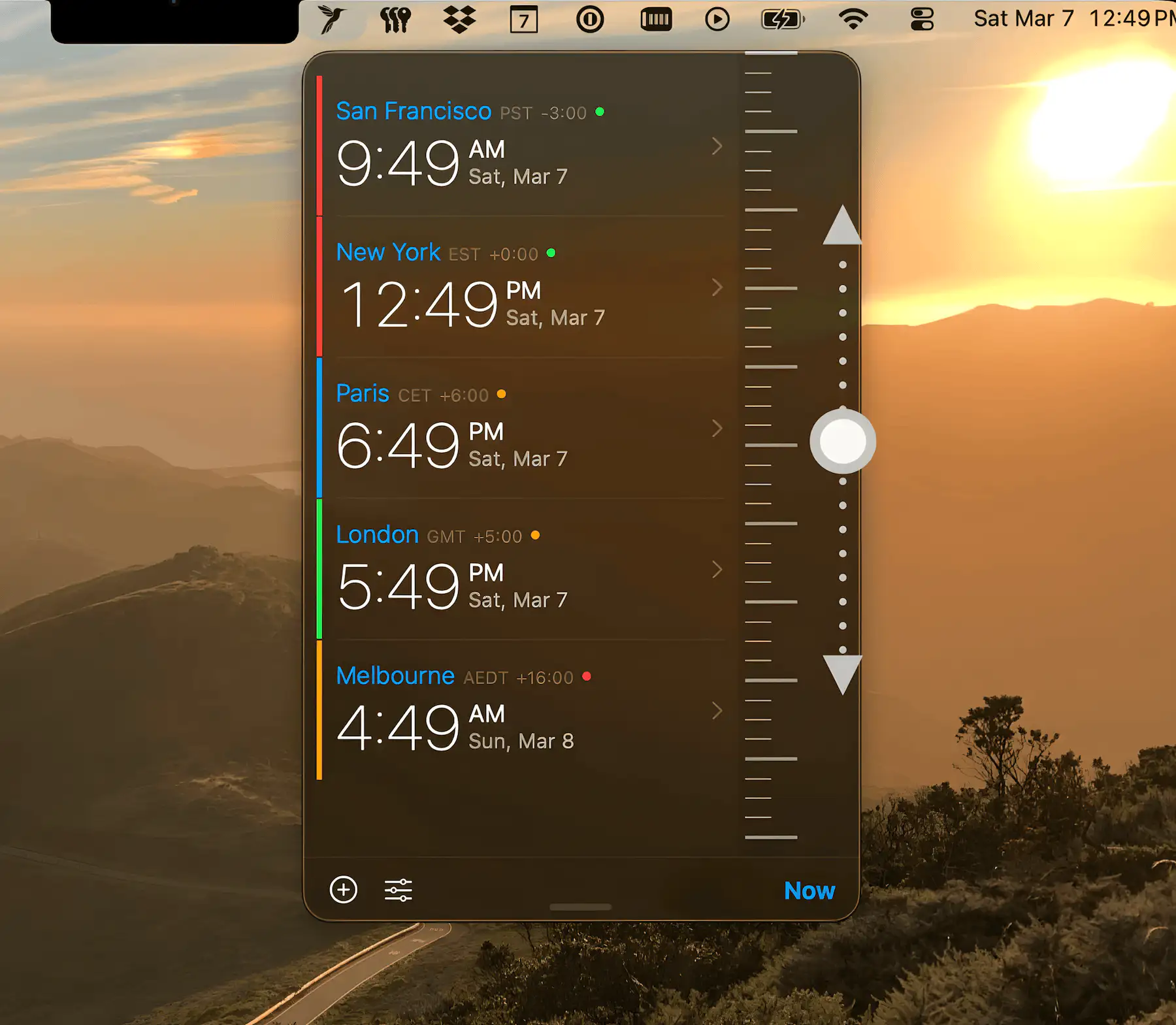Click the calendar 7 menu bar icon
Viewport: 1176px width, 1025px height.
(523, 20)
